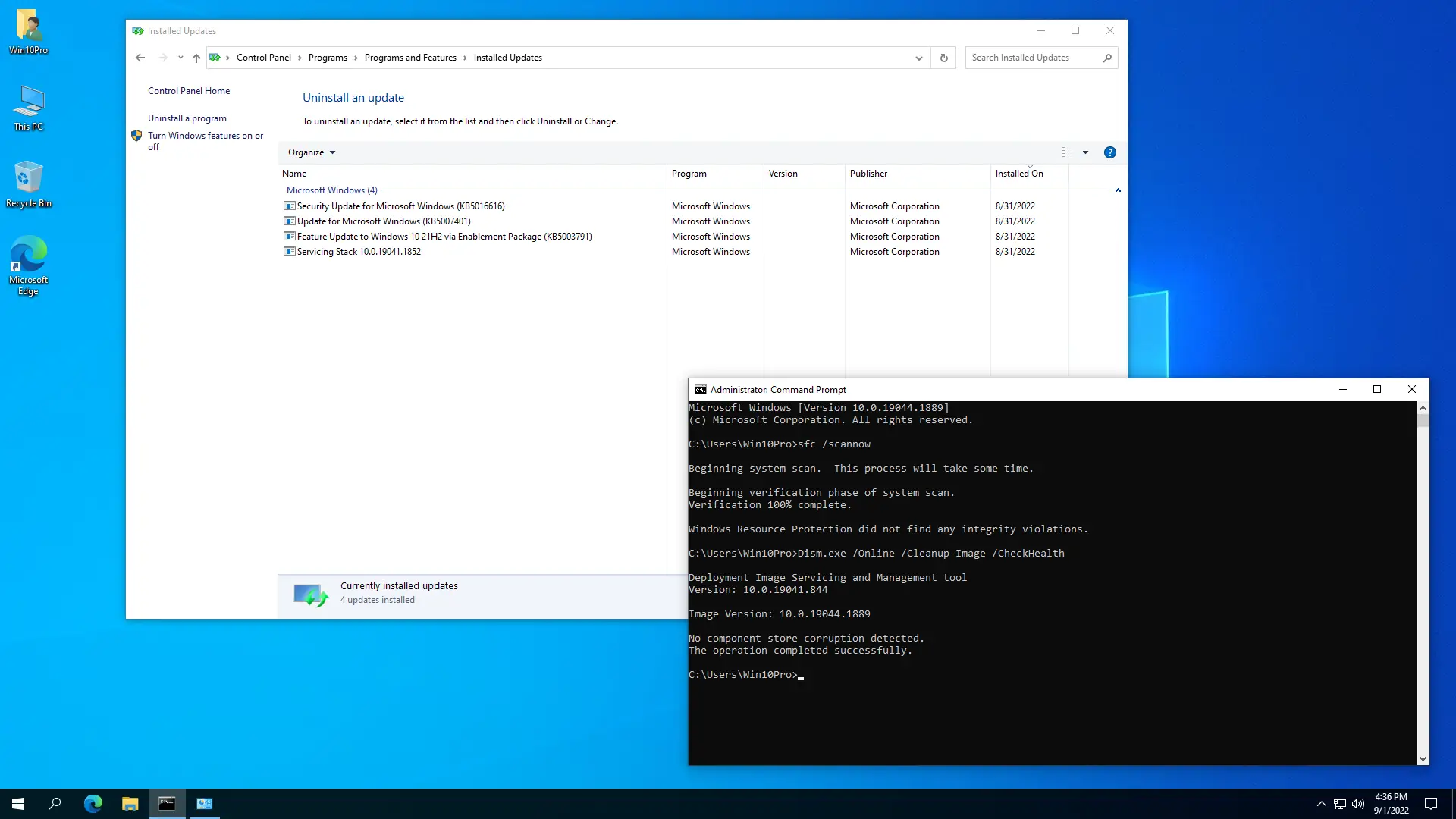Click the refresh button in address bar
1456x819 pixels.
pyautogui.click(x=943, y=58)
